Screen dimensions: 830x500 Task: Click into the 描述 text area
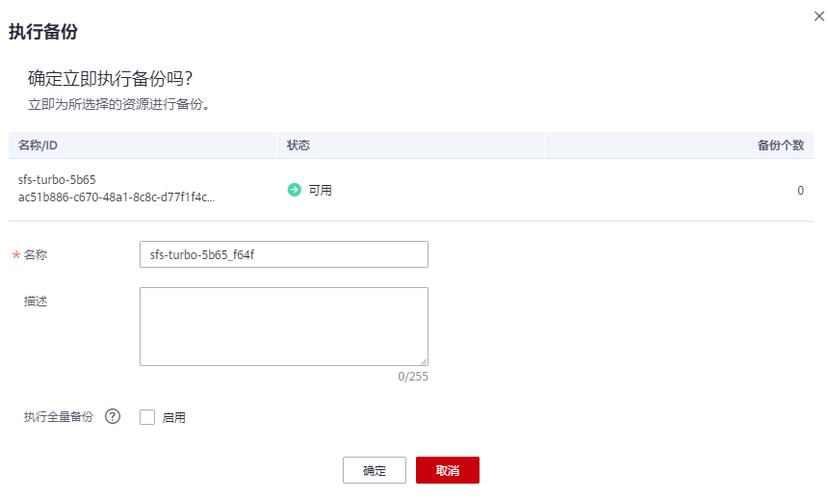(x=284, y=326)
